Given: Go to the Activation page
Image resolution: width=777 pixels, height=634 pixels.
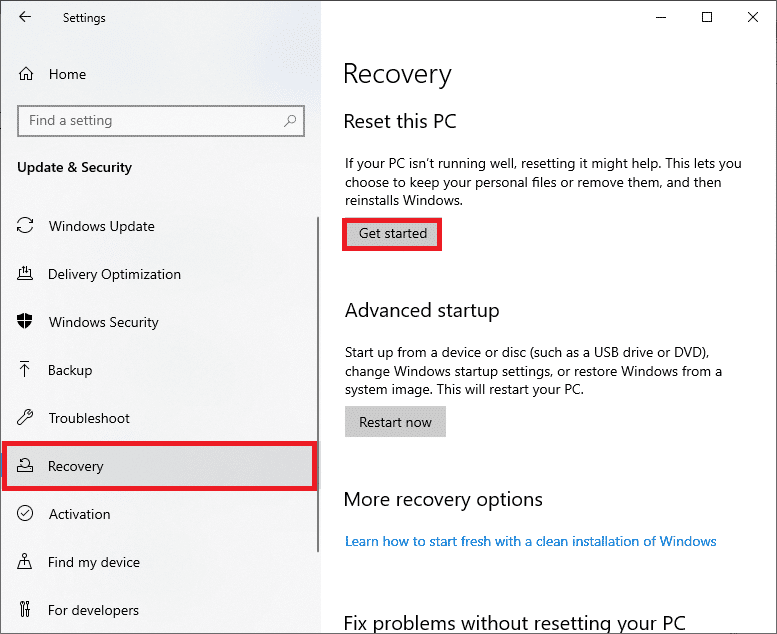Looking at the screenshot, I should [79, 514].
